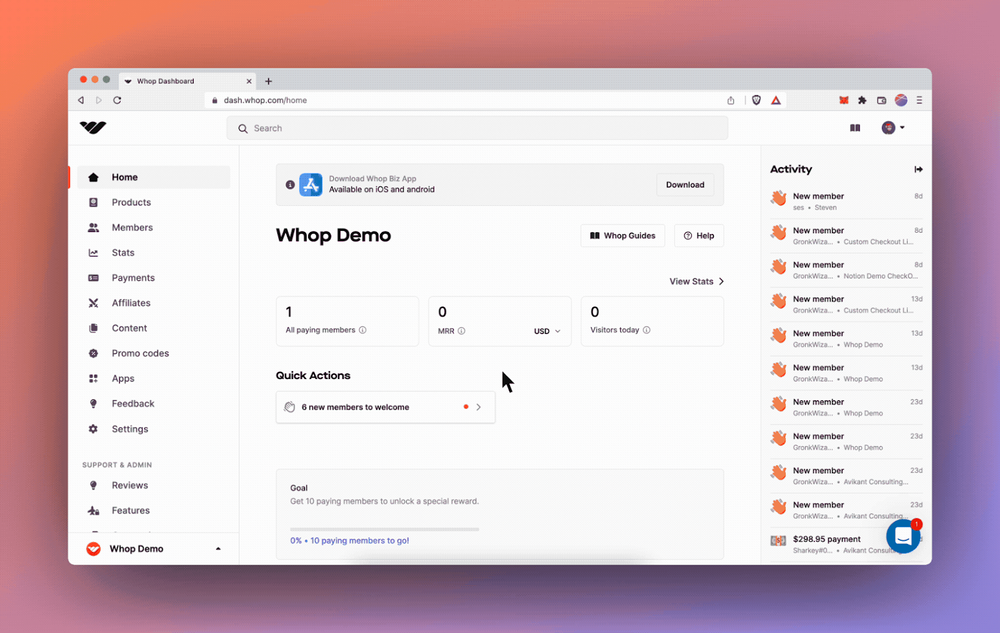The height and width of the screenshot is (633, 1000).
Task: Click the Search field in the top bar
Action: point(478,128)
